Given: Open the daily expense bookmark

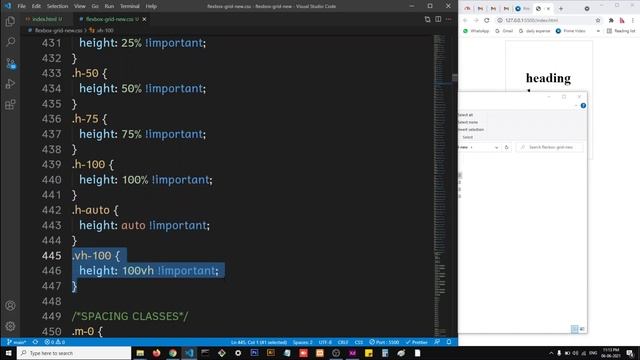Looking at the screenshot, I should click(x=534, y=31).
